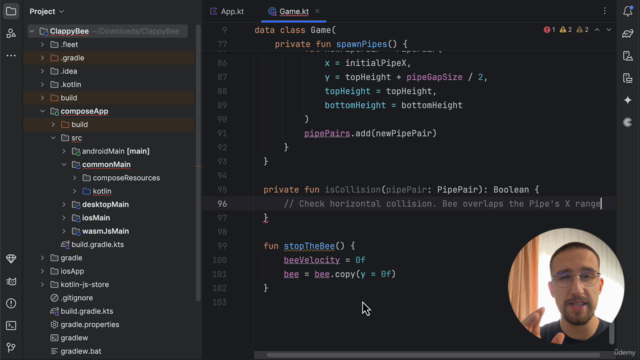The width and height of the screenshot is (640, 360).
Task: Expand the composeResources folder
Action: tap(75, 178)
